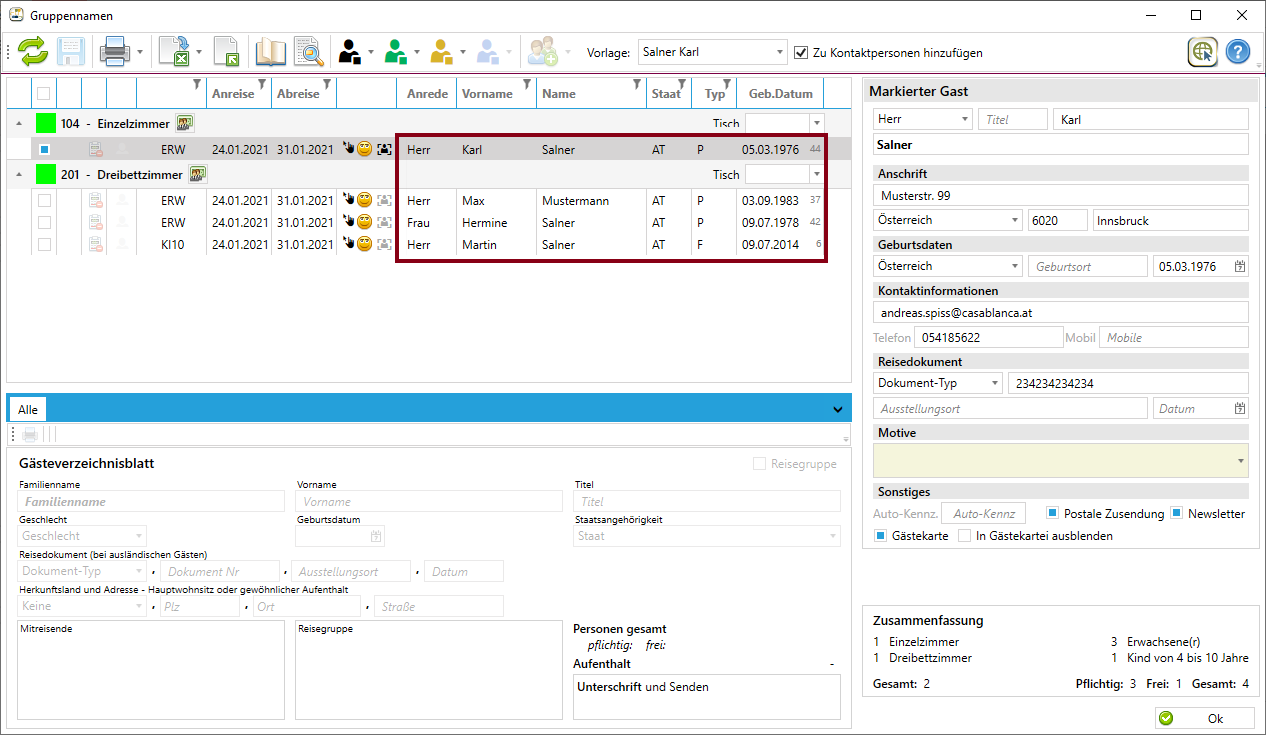The width and height of the screenshot is (1266, 735).
Task: Open the Vorlage dropdown showing Salner Karl
Action: pos(713,53)
